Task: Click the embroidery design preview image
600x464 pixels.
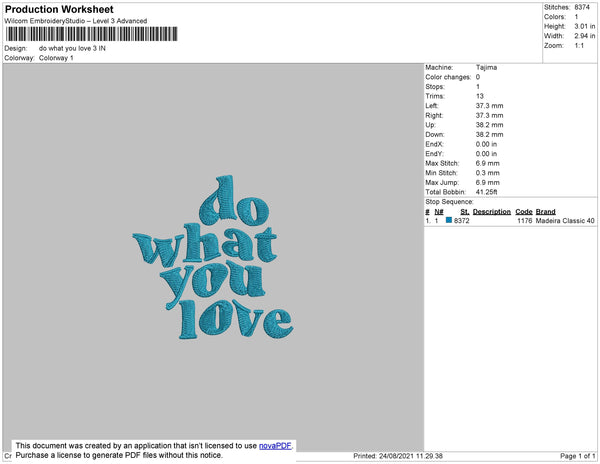Action: point(213,257)
